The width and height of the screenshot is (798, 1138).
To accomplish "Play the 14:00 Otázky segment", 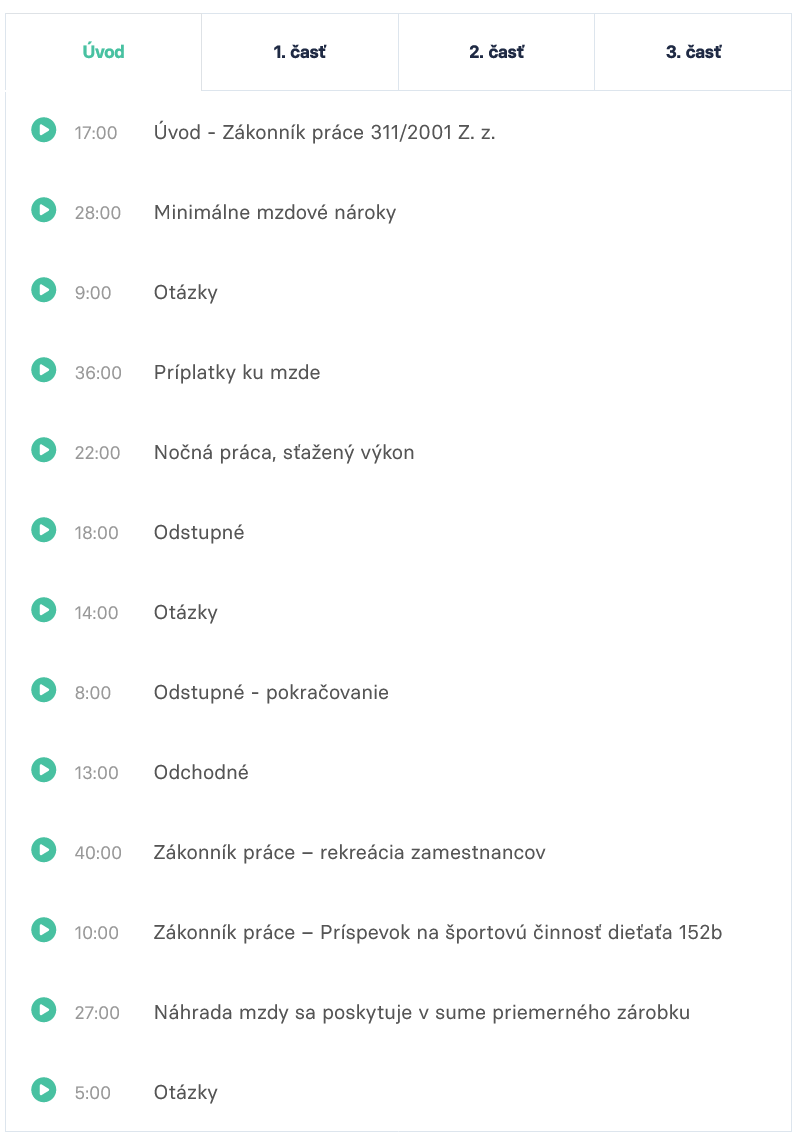I will (44, 610).
